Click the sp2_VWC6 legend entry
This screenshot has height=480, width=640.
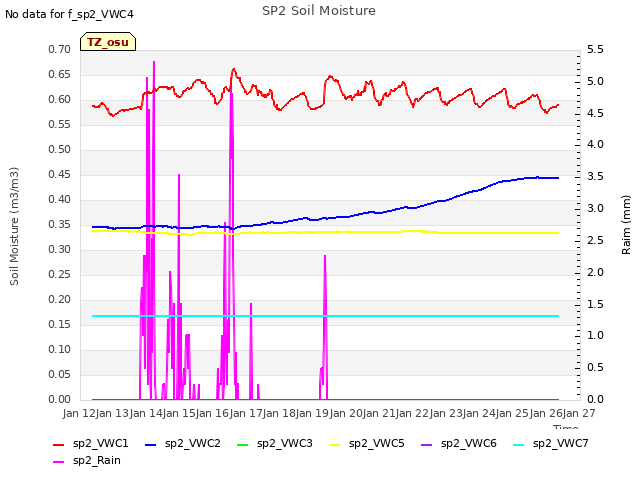pyautogui.click(x=459, y=443)
